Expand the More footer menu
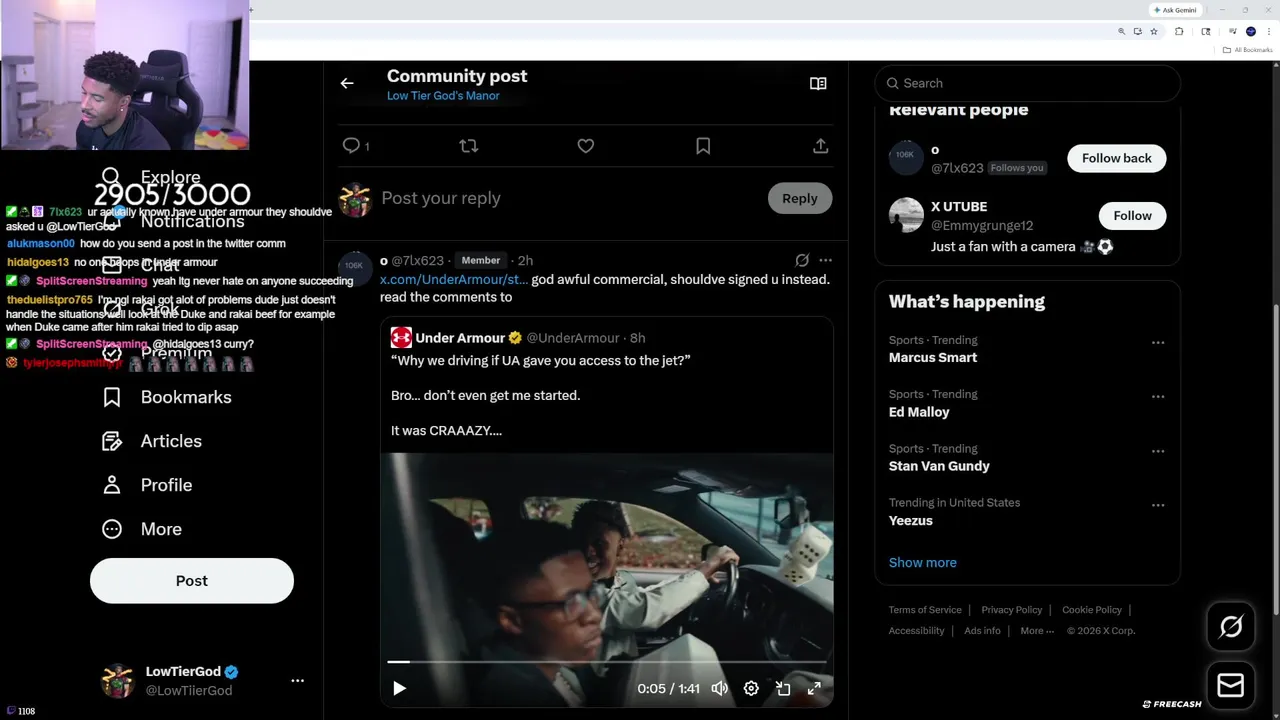Screen dimensions: 1280x720 click(x=1037, y=631)
